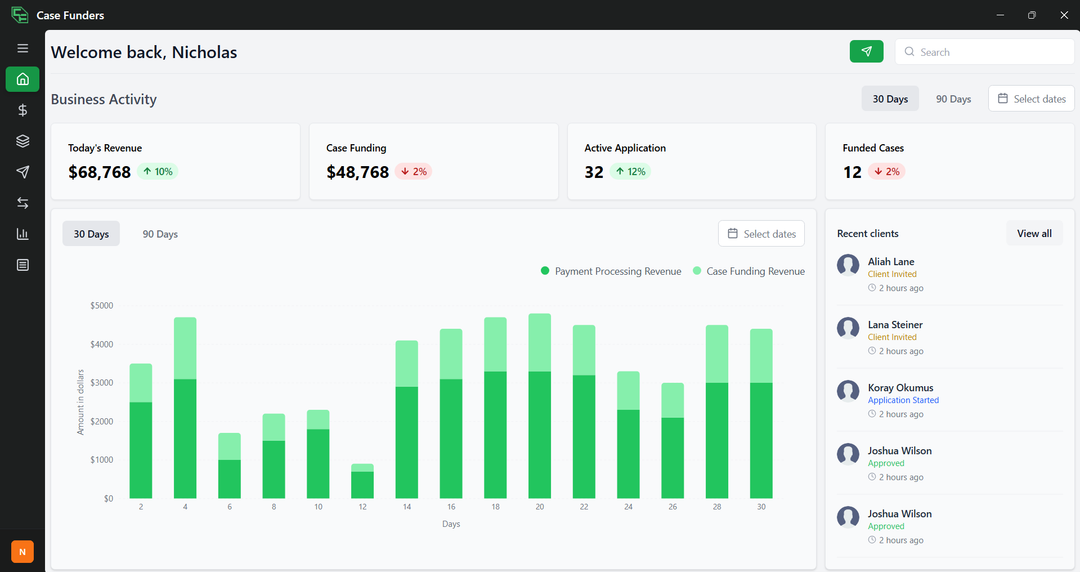Screen dimensions: 1080x572
Task: Switch the chart range to 90 Days
Action: tap(160, 234)
